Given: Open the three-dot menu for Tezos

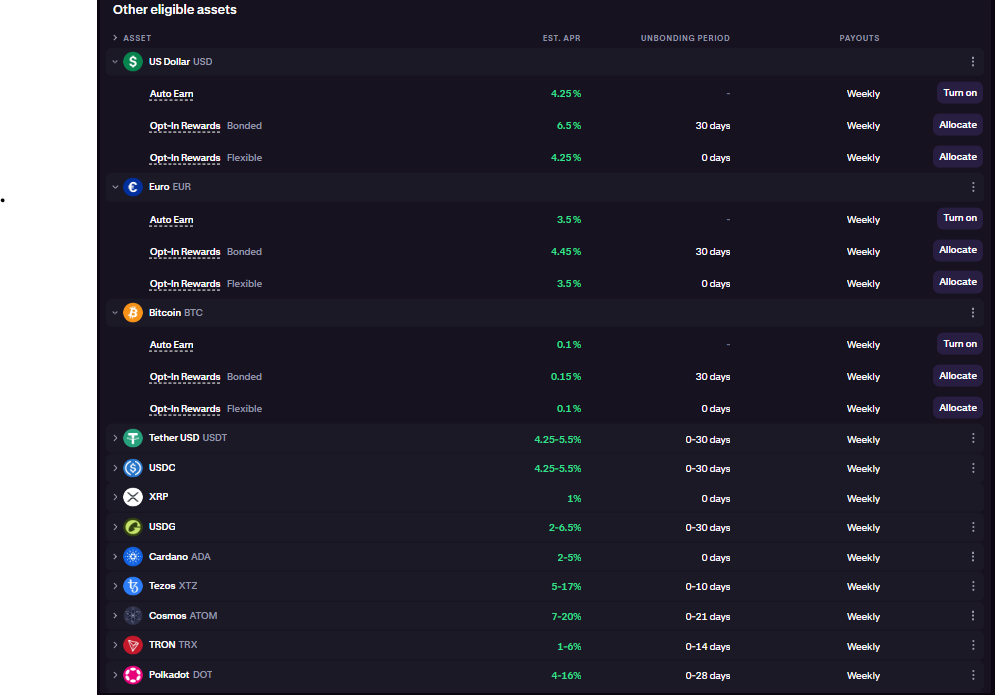Looking at the screenshot, I should pos(972,586).
